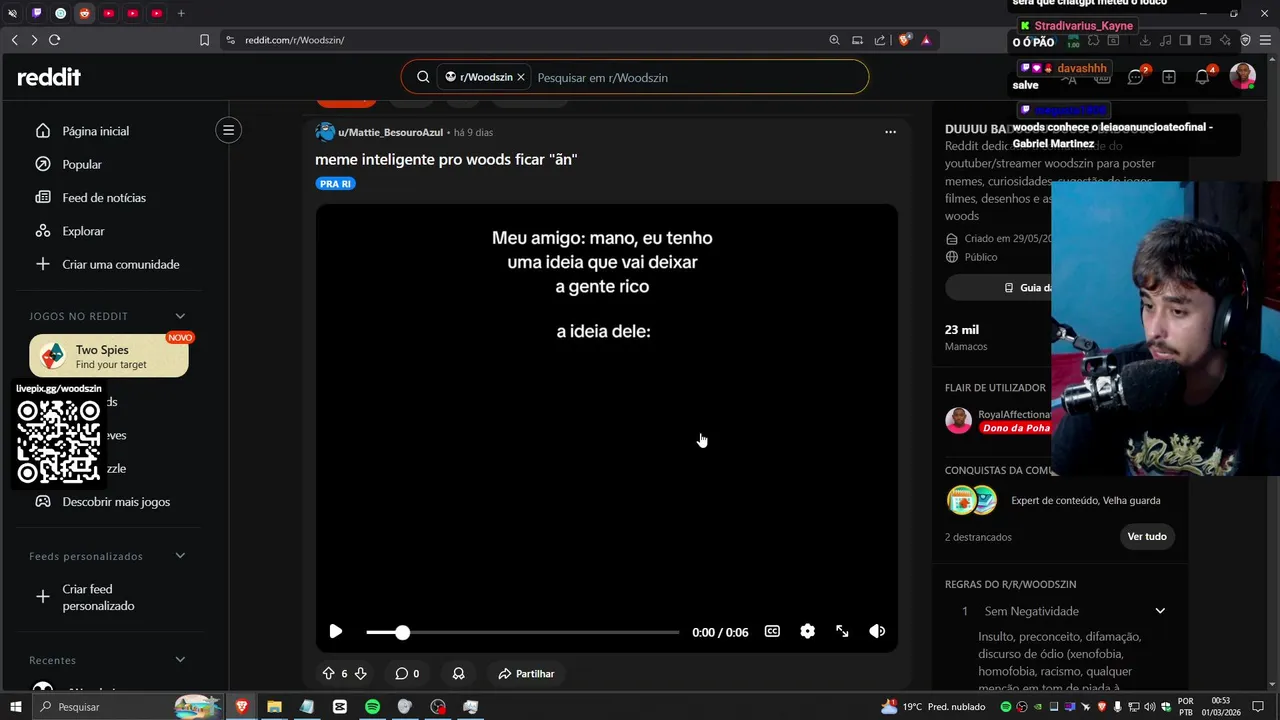This screenshot has width=1280, height=720.
Task: Open the Reddit notifications bell
Action: [1203, 77]
